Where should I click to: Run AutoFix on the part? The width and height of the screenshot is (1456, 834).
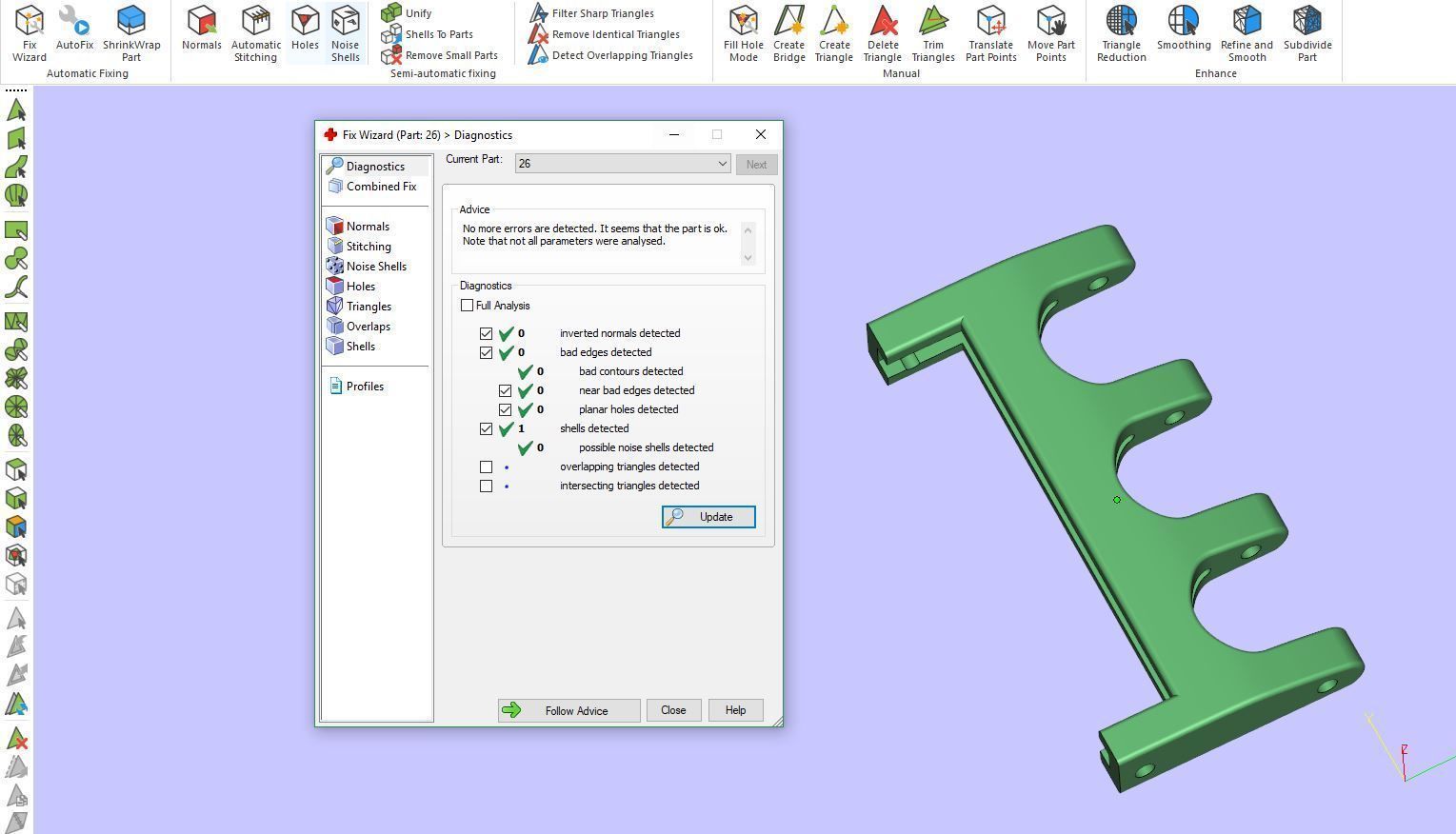tap(74, 29)
